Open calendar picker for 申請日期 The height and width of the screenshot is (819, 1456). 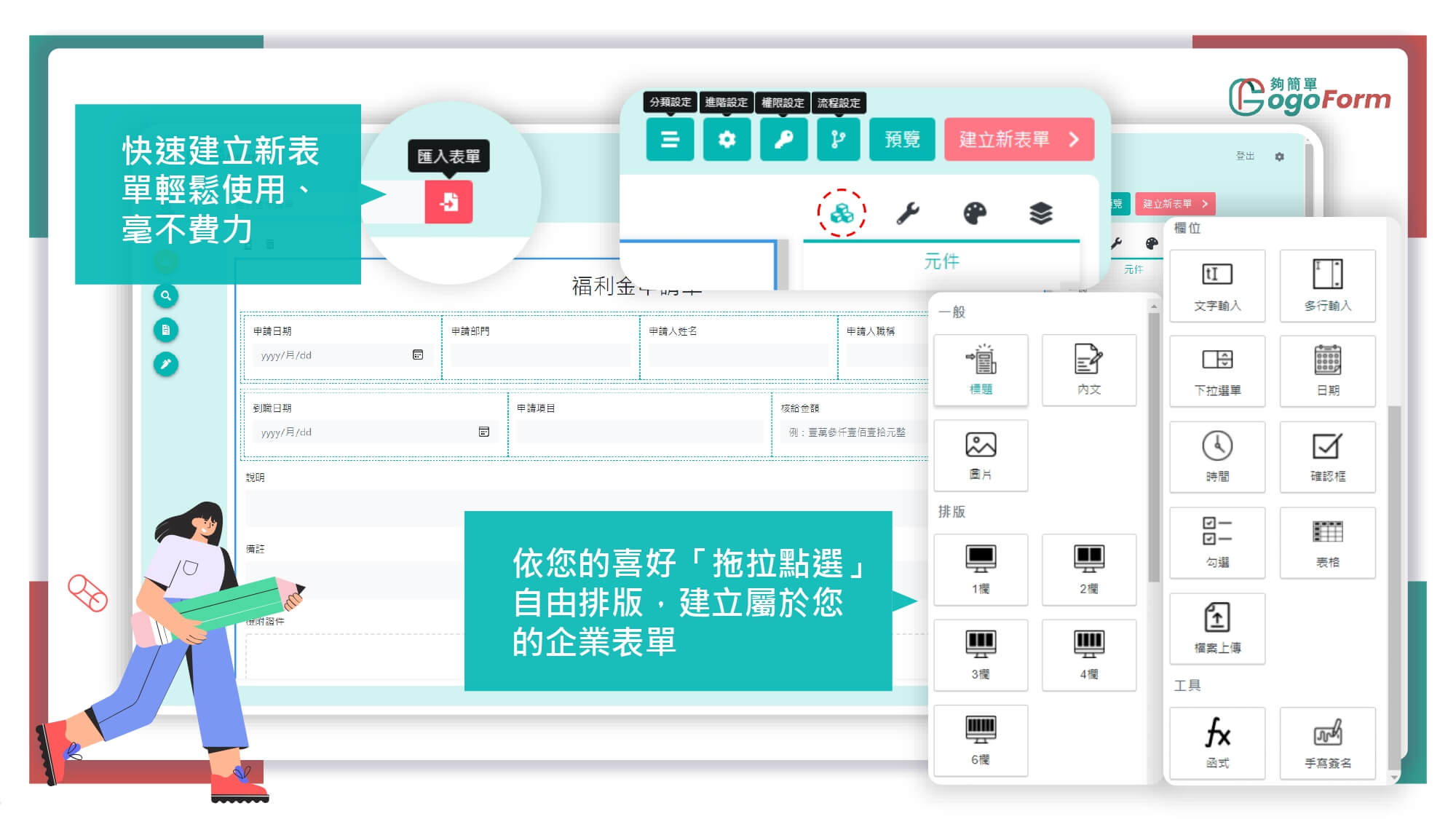[418, 355]
